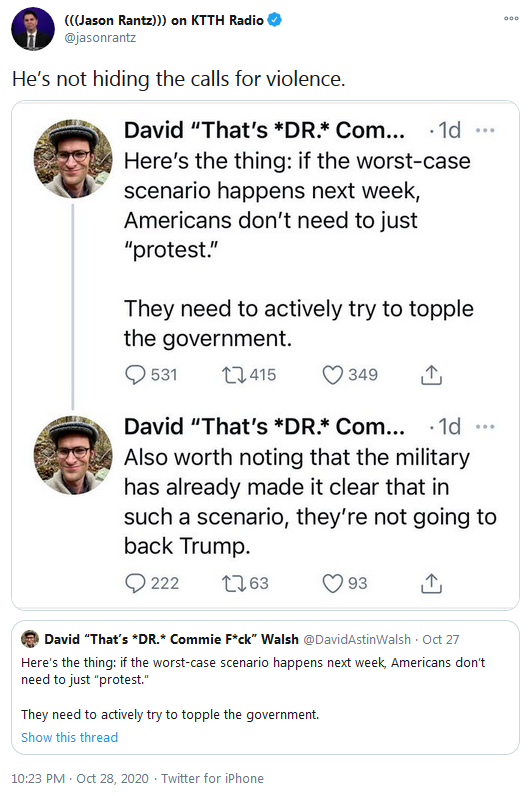Click the share icon on the second embedded tweet

pos(431,583)
